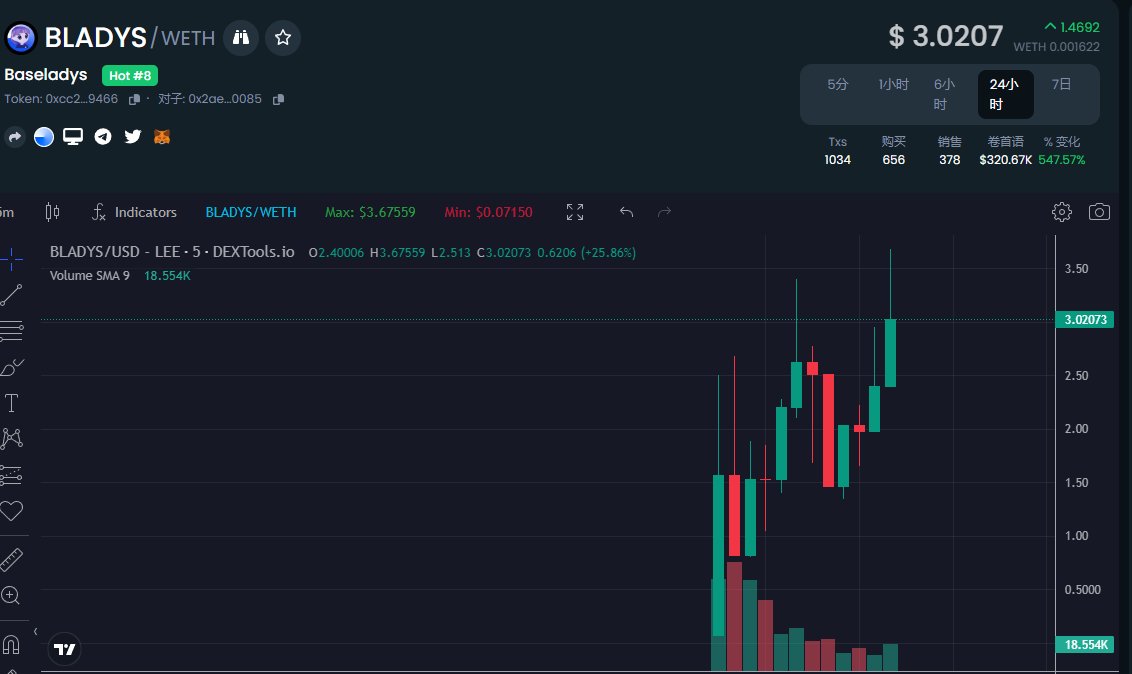
Task: Click the Txs count 1034
Action: coord(837,160)
